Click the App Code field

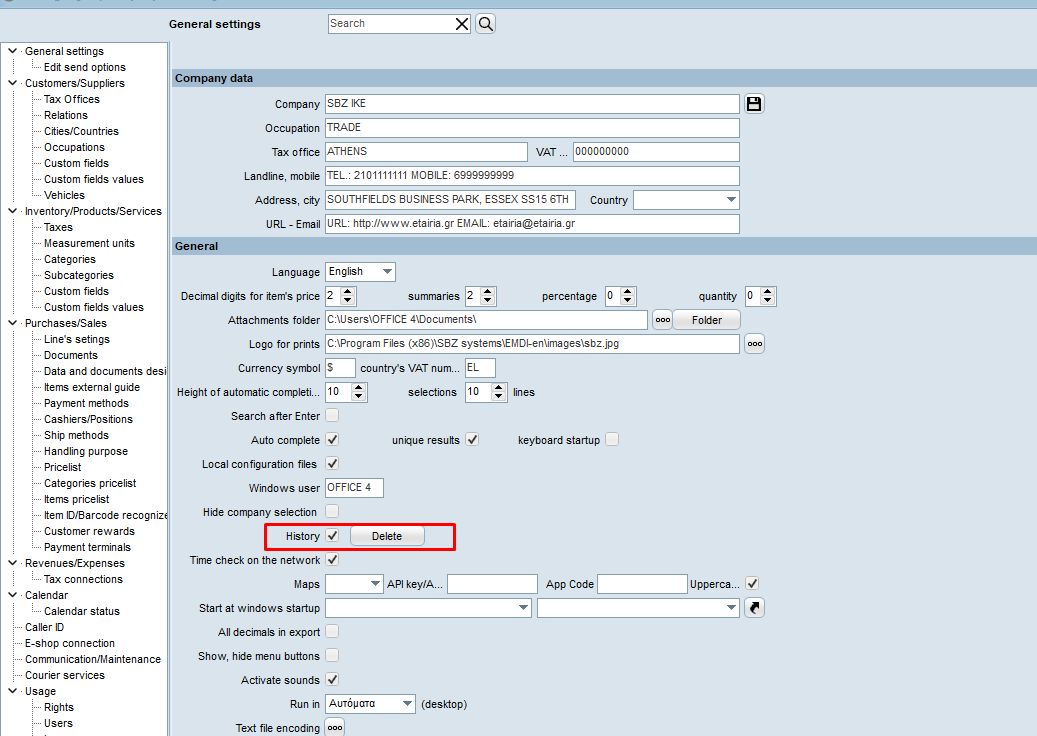(x=642, y=584)
